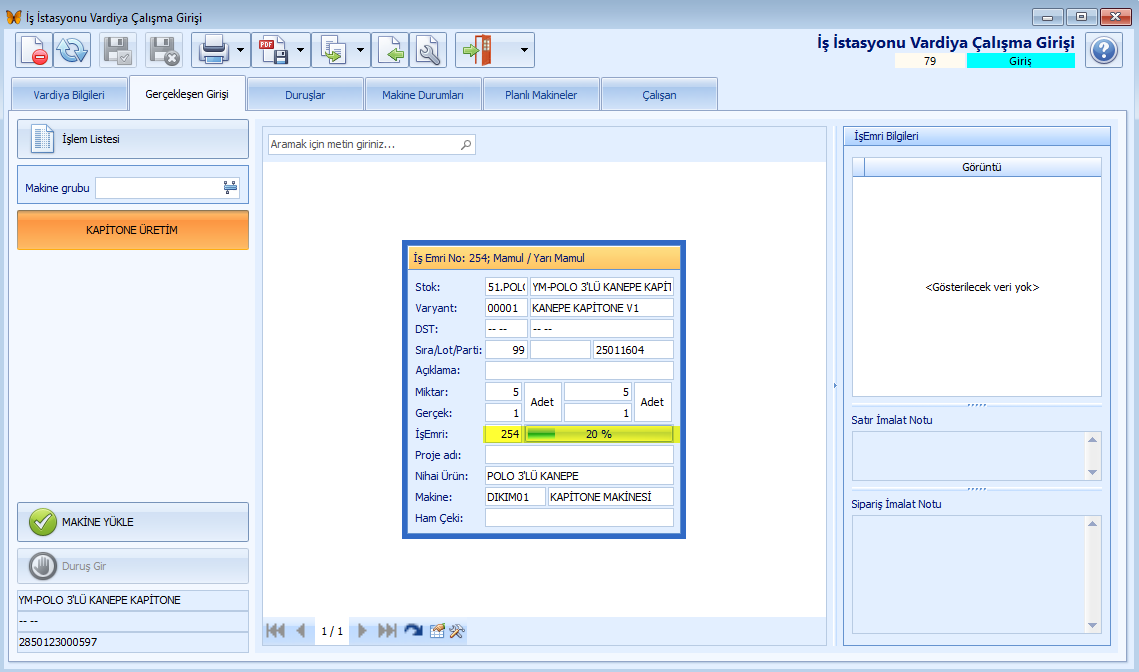The height and width of the screenshot is (672, 1139).
Task: Click the Makine grubu input field
Action: coord(158,188)
